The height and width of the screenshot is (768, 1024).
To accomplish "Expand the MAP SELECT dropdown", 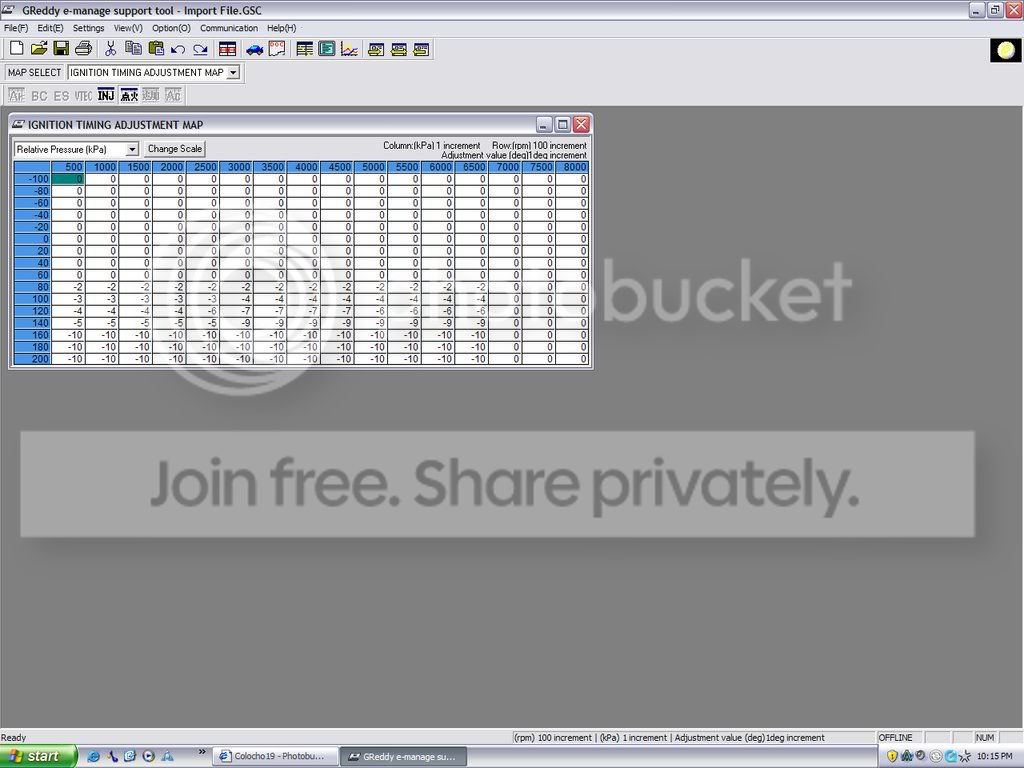I will 233,73.
